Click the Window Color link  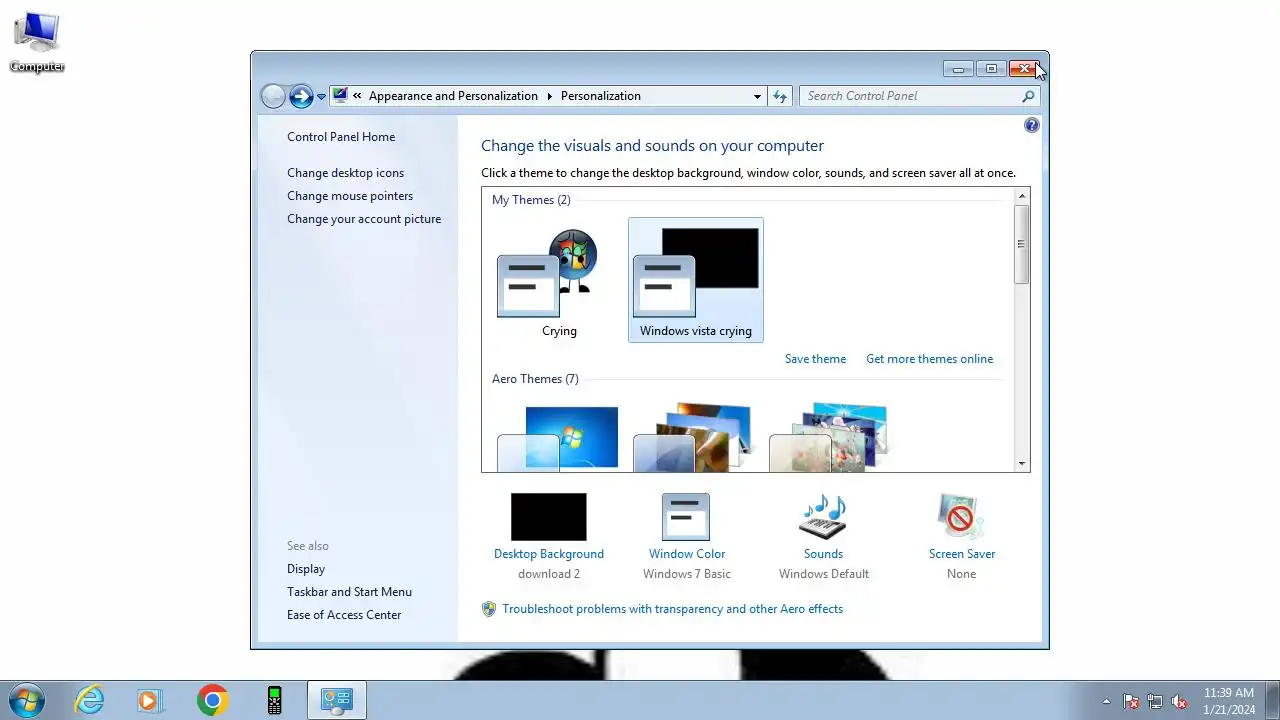(x=687, y=554)
